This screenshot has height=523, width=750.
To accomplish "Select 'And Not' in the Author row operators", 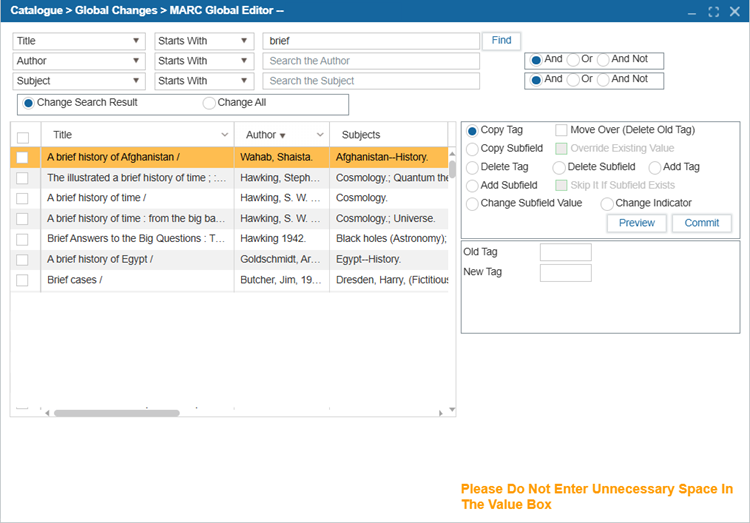I will [603, 60].
